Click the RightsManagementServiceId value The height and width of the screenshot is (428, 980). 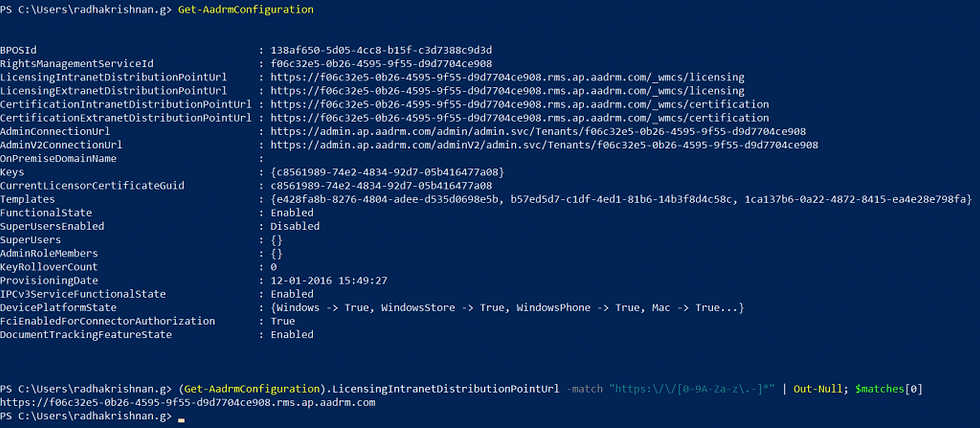(x=381, y=64)
